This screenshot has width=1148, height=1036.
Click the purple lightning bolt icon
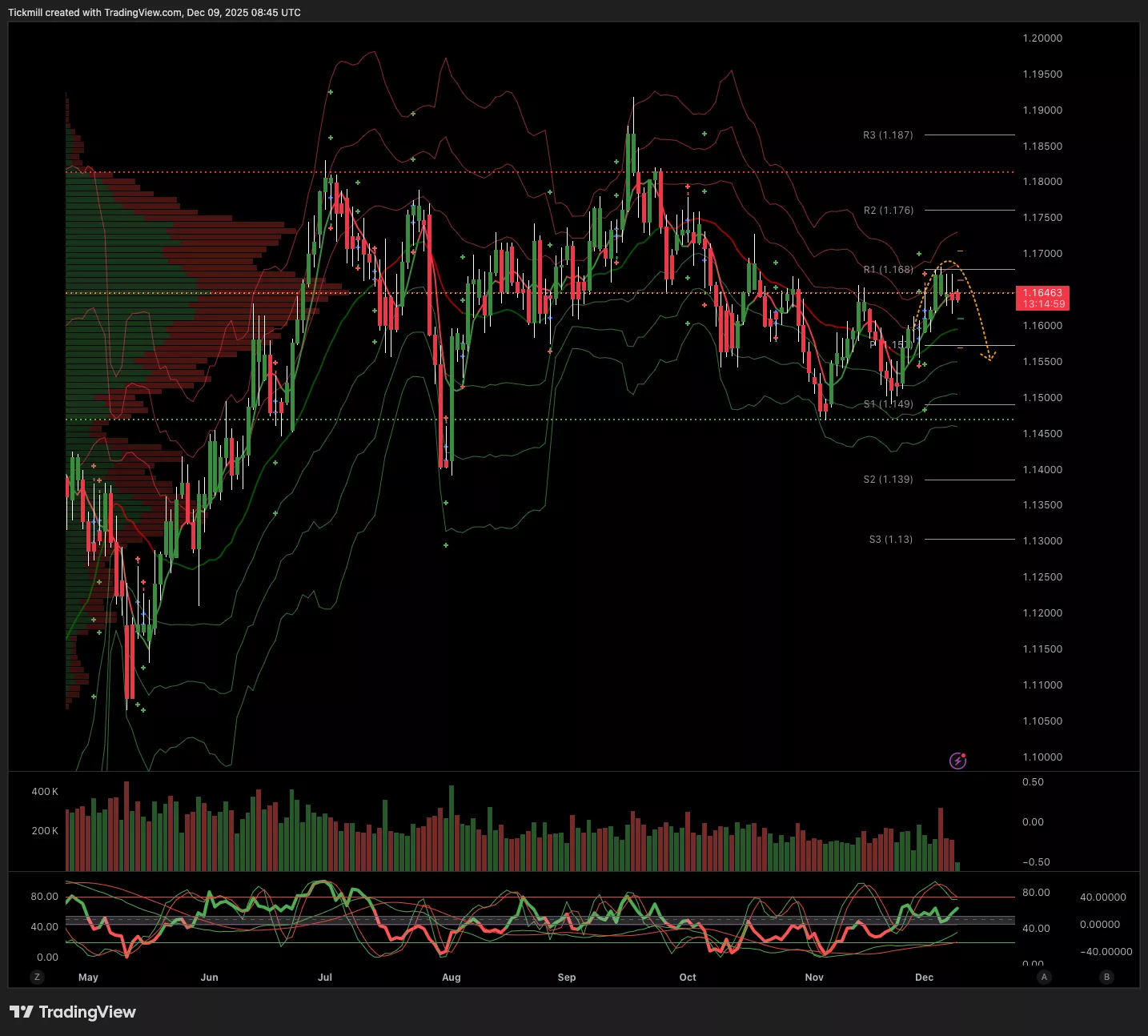coord(957,761)
